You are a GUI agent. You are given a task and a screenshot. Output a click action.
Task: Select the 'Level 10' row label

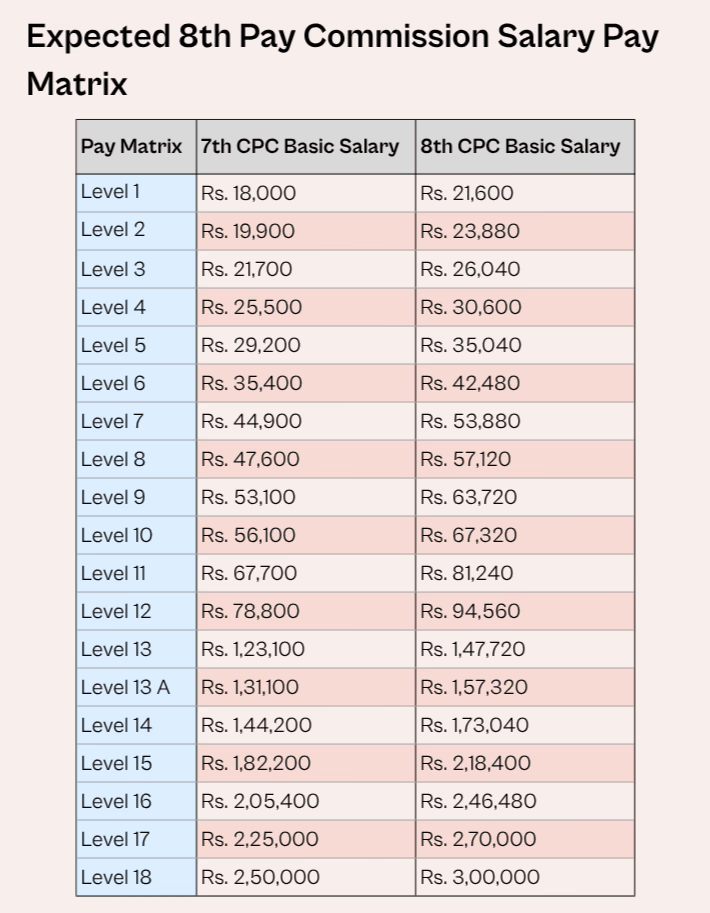click(117, 535)
